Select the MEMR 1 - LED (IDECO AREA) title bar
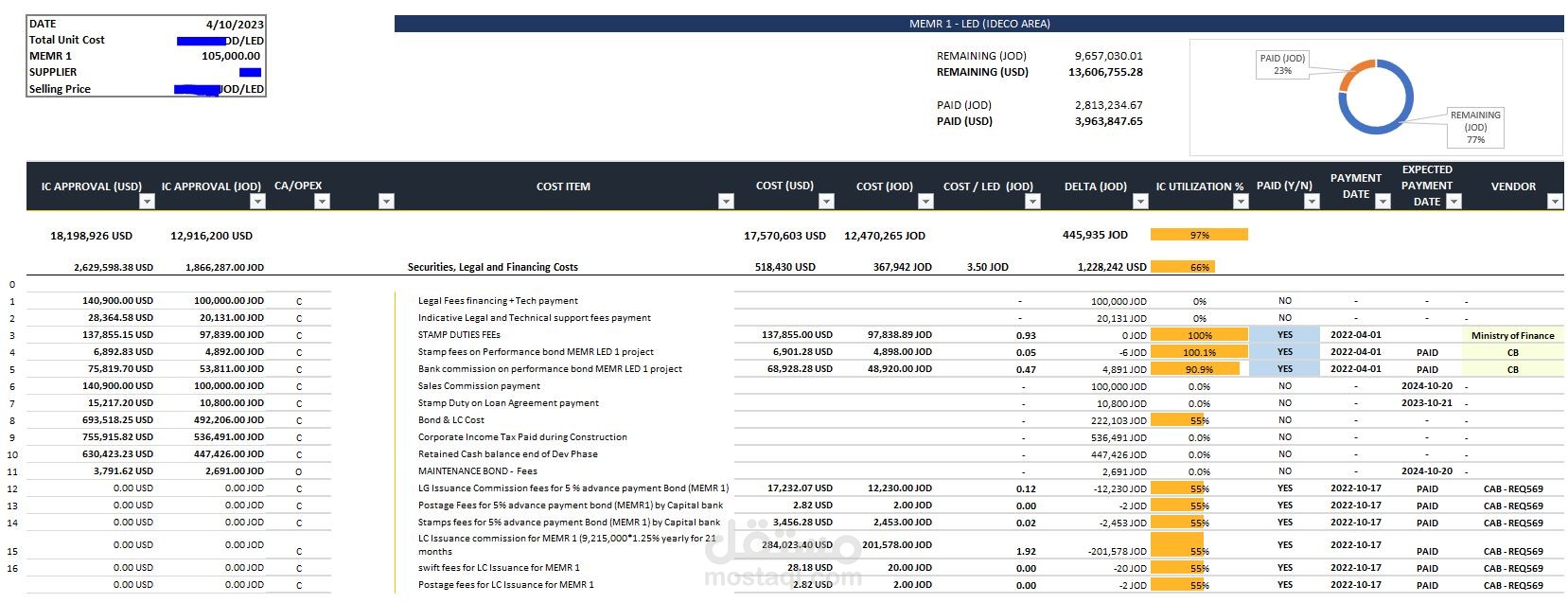The image size is (1568, 603). [978, 24]
